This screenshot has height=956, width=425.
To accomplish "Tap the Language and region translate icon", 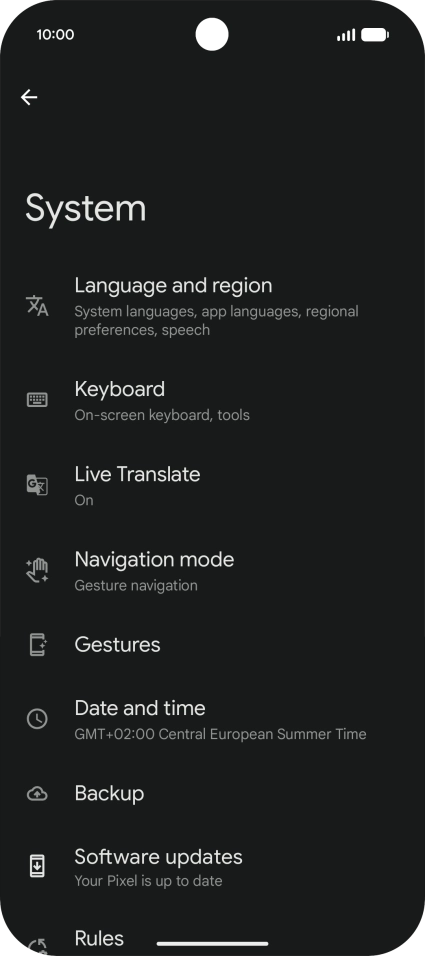I will tap(37, 305).
